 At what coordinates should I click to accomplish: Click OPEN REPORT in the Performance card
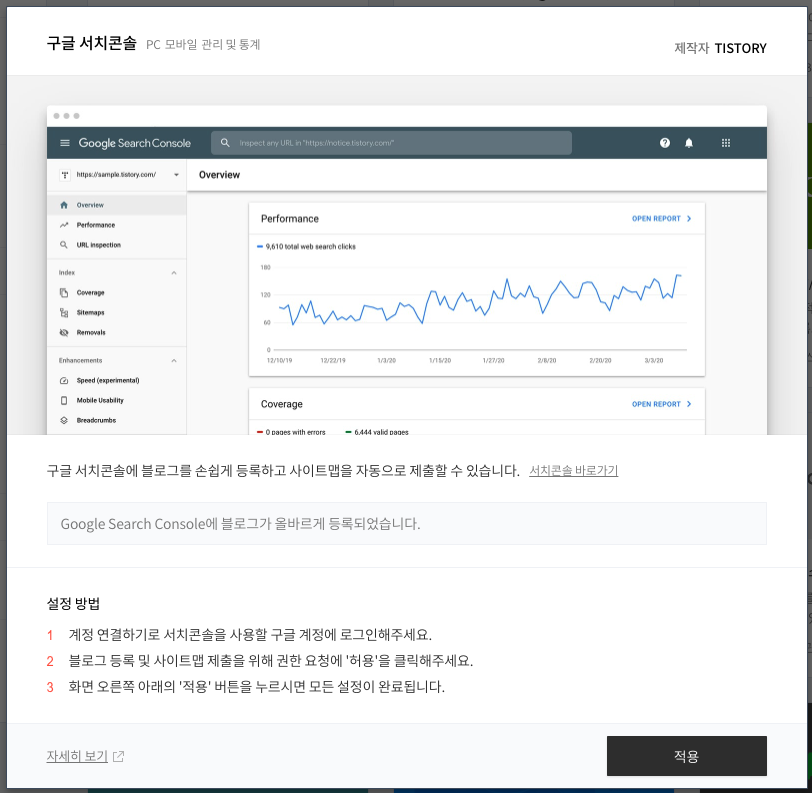tap(661, 219)
